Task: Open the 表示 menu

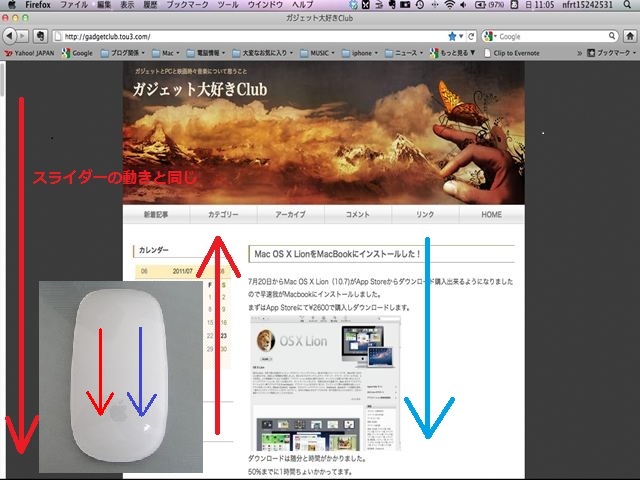Action: point(127,5)
